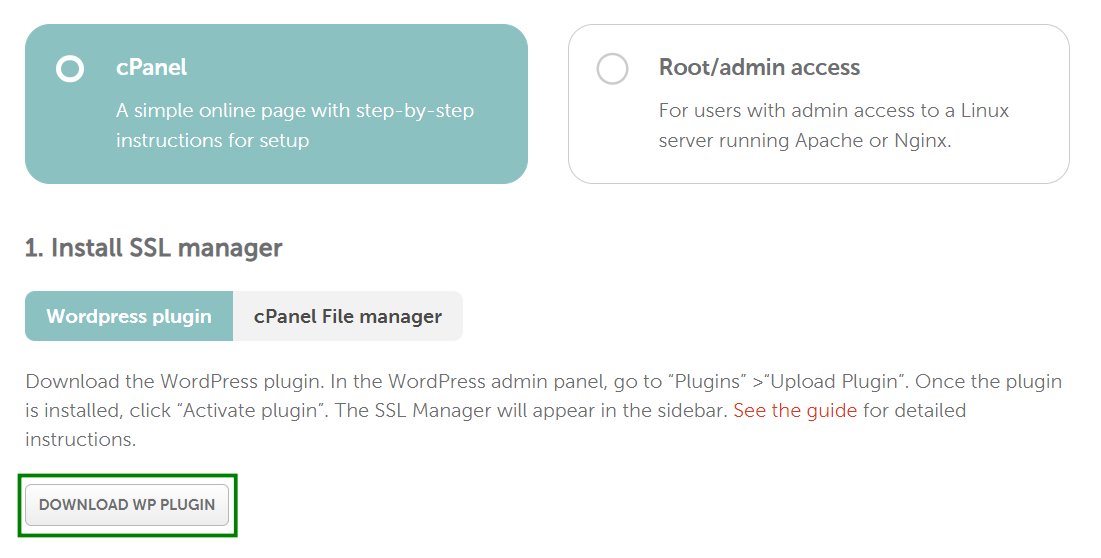Click the "Root/admin access" card title
The width and height of the screenshot is (1101, 558).
759,68
